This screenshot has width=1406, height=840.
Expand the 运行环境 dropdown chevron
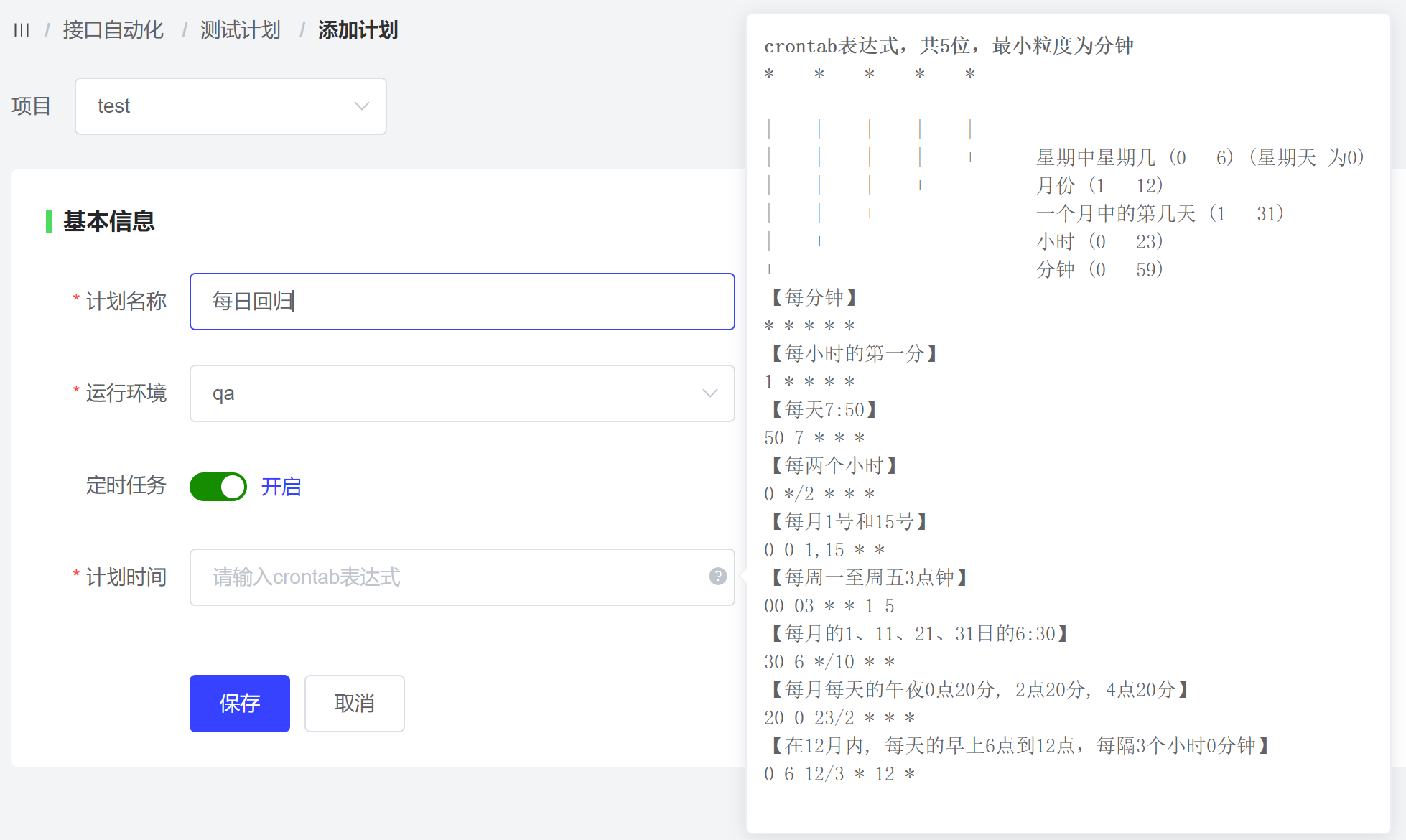[710, 393]
